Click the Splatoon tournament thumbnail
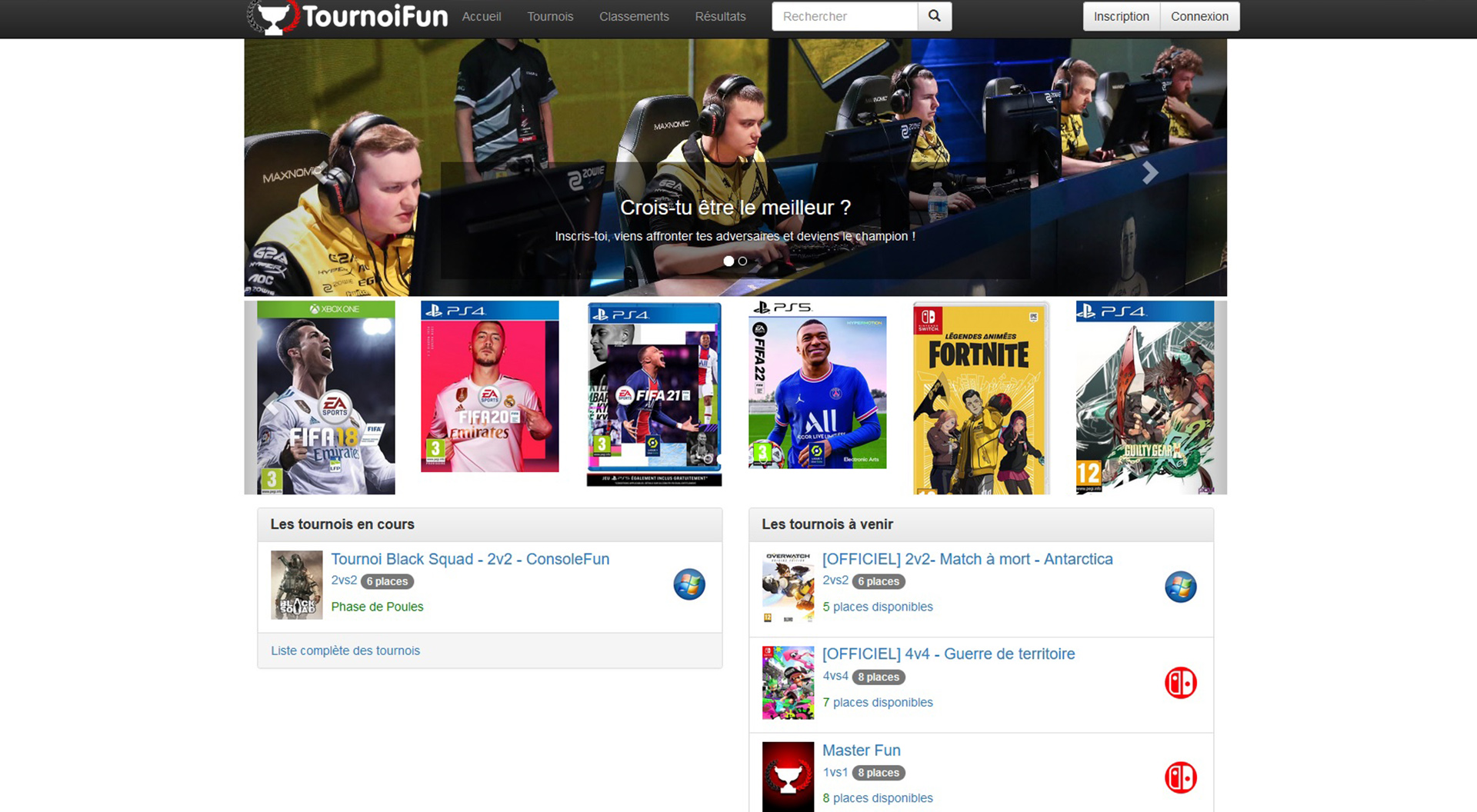This screenshot has width=1477, height=812. (788, 683)
